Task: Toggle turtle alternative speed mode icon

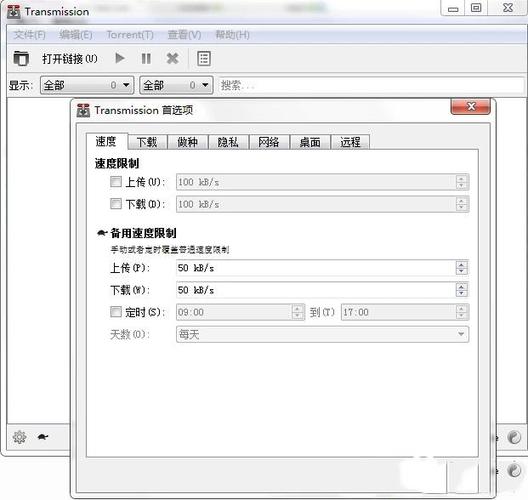Action: [43, 437]
